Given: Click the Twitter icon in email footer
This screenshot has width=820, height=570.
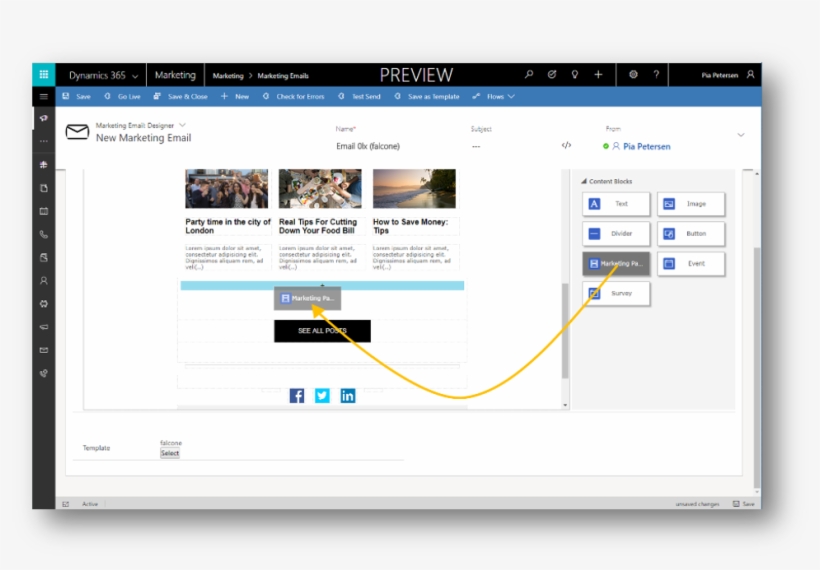Looking at the screenshot, I should [x=322, y=396].
